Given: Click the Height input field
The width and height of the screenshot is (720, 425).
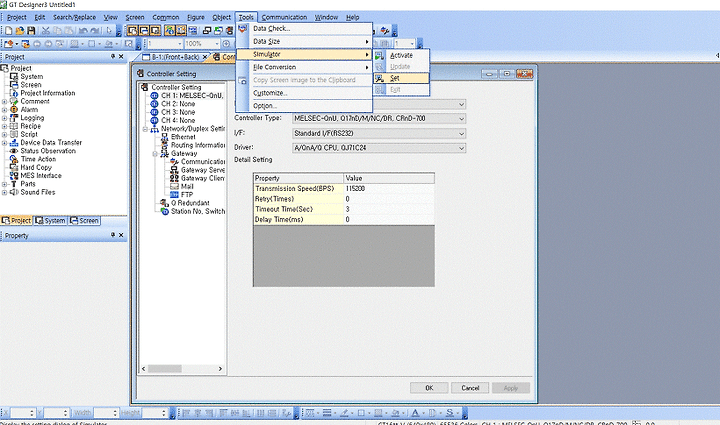Looking at the screenshot, I should (154, 413).
